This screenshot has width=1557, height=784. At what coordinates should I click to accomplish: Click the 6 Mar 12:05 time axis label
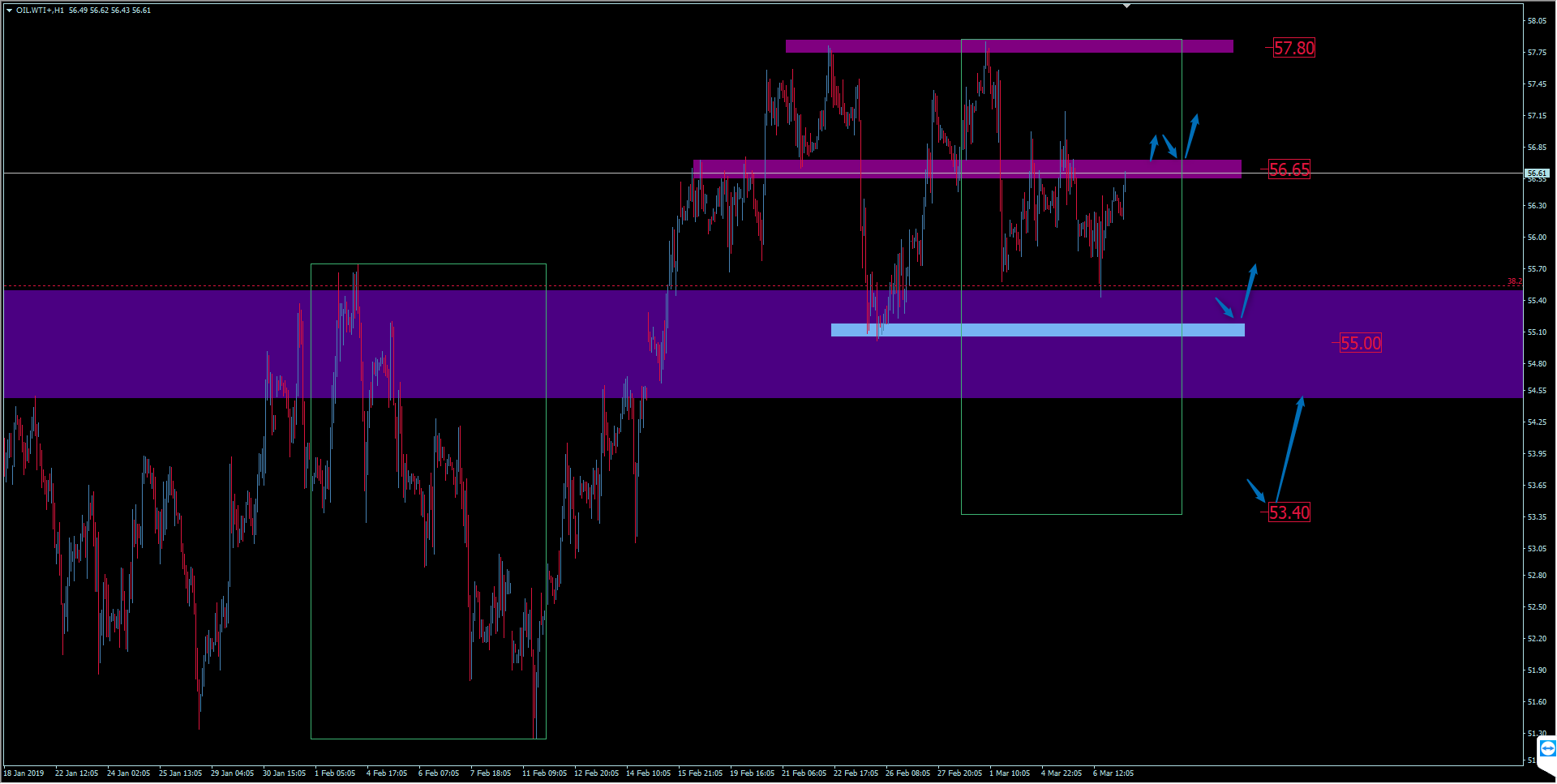click(1113, 773)
